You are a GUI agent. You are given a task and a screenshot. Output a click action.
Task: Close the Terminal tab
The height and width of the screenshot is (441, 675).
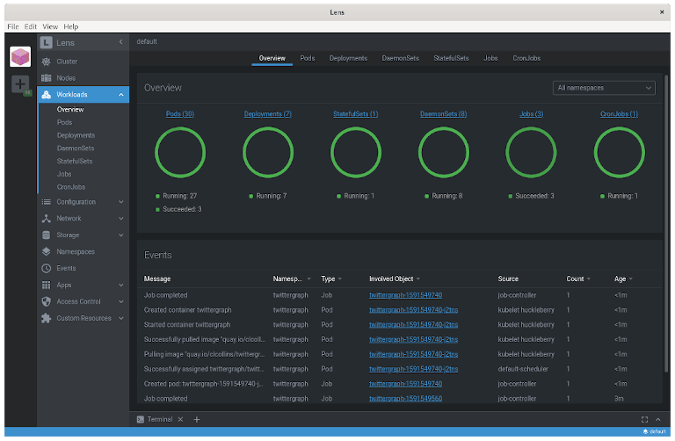point(182,419)
